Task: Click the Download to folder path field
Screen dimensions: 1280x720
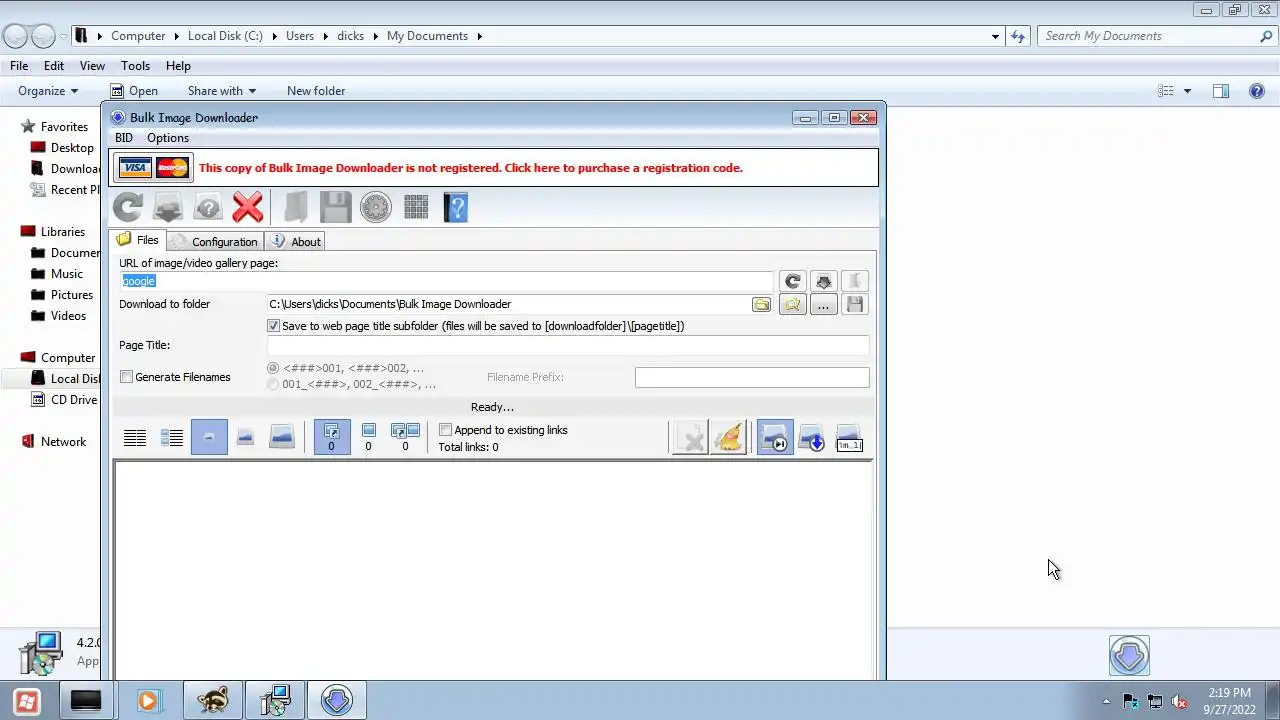Action: coord(508,304)
